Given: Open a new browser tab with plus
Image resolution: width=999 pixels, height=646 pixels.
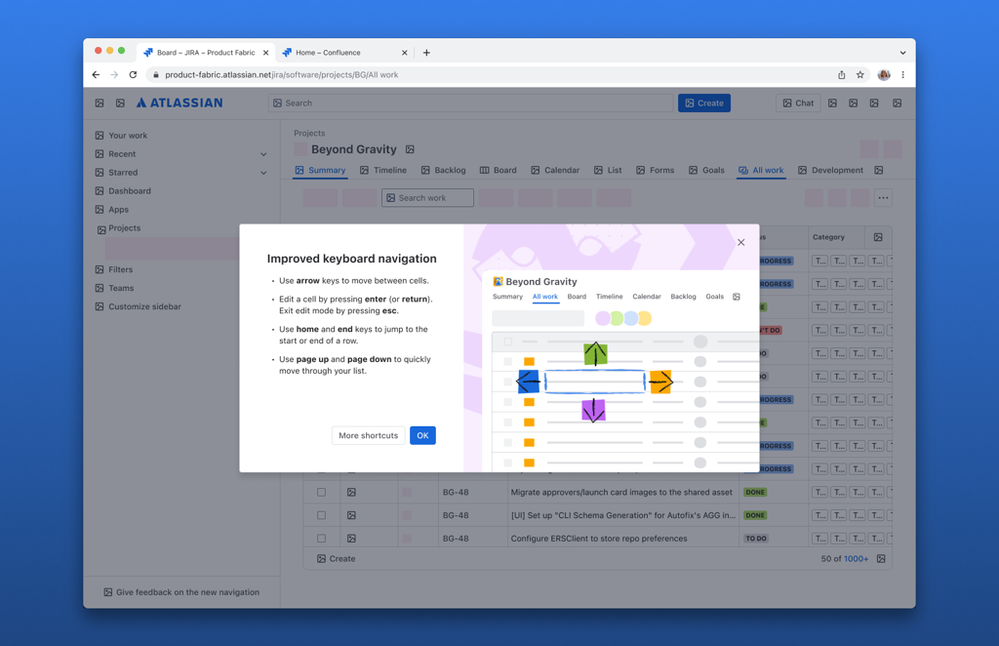Looking at the screenshot, I should pos(426,53).
